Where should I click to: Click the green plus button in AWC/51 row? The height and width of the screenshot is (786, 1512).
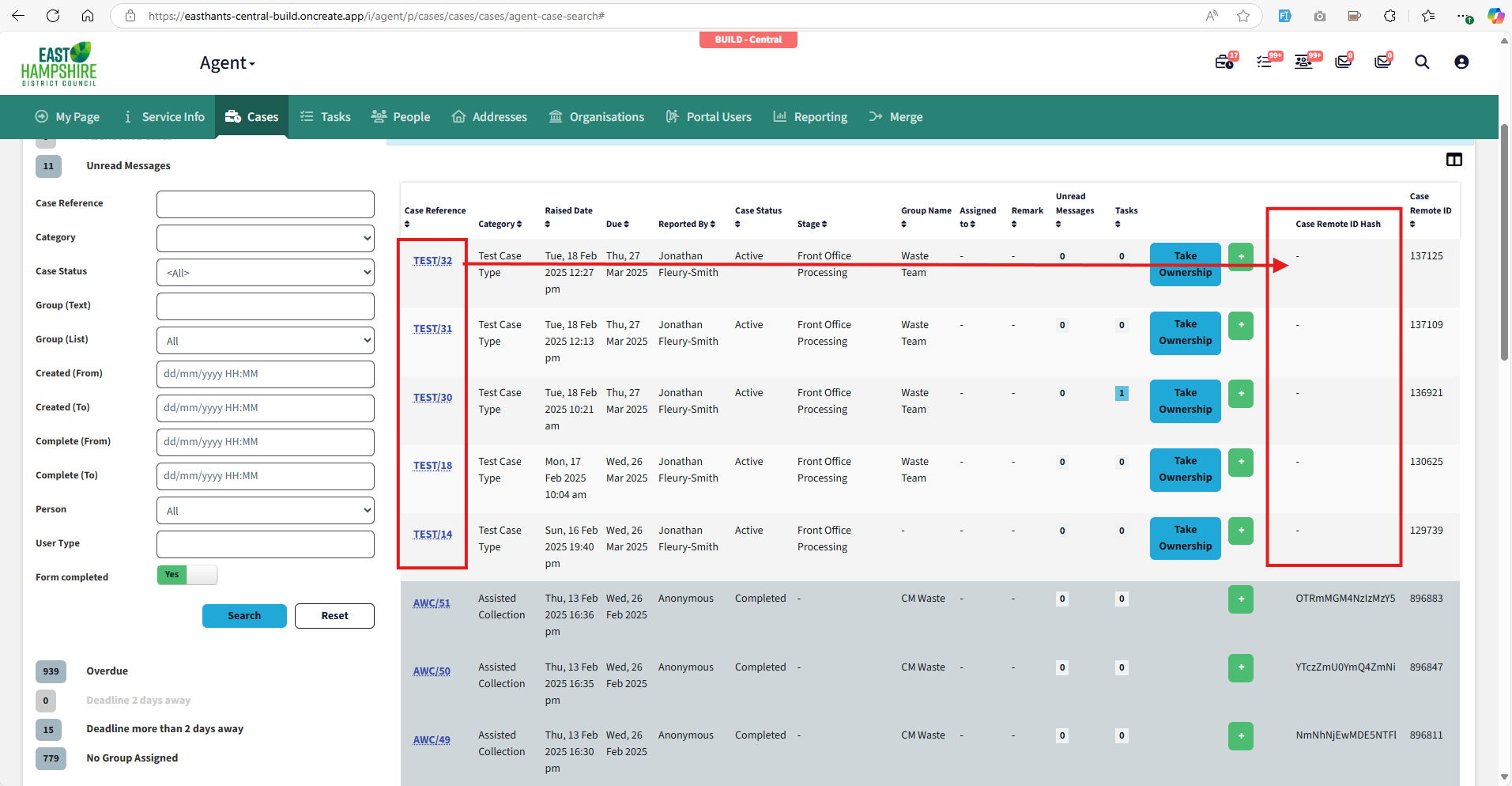click(1241, 599)
